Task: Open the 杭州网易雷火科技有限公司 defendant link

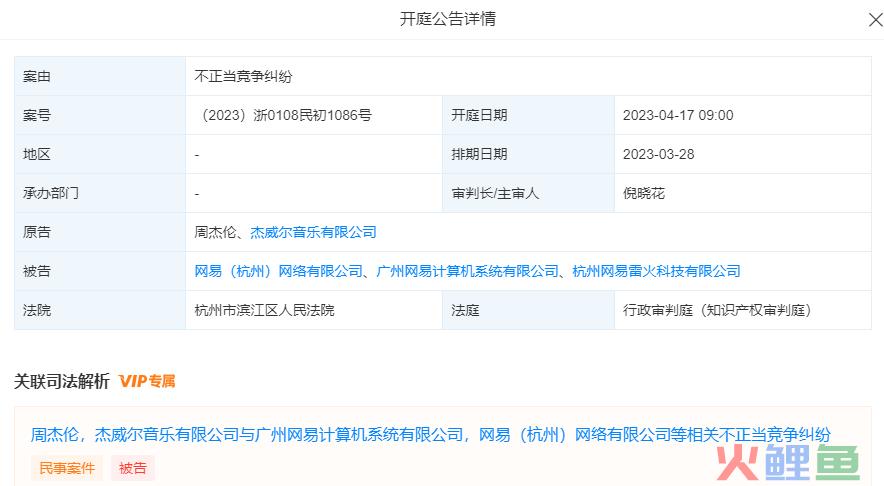Action: pos(656,271)
